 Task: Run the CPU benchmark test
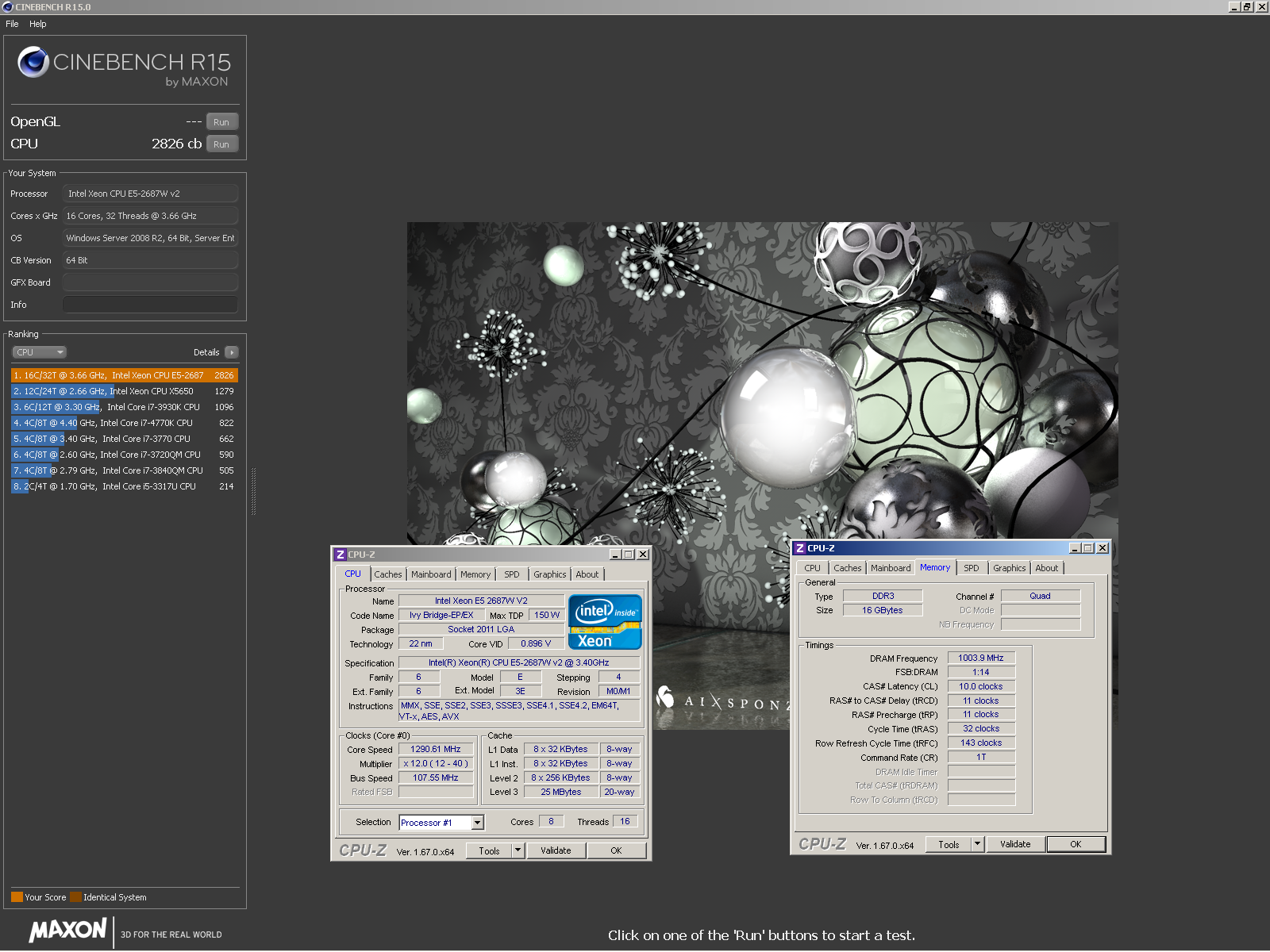[221, 144]
